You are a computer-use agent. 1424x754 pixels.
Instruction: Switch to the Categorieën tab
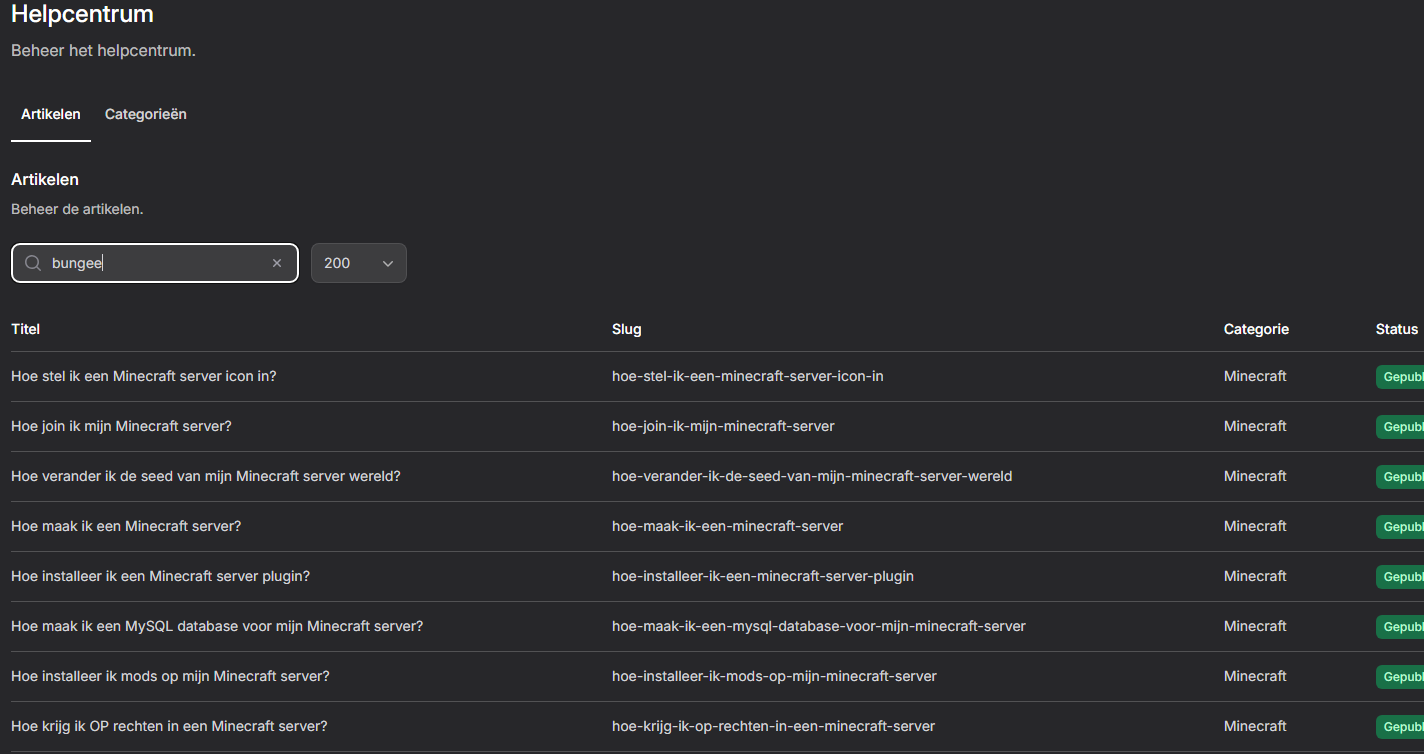145,114
